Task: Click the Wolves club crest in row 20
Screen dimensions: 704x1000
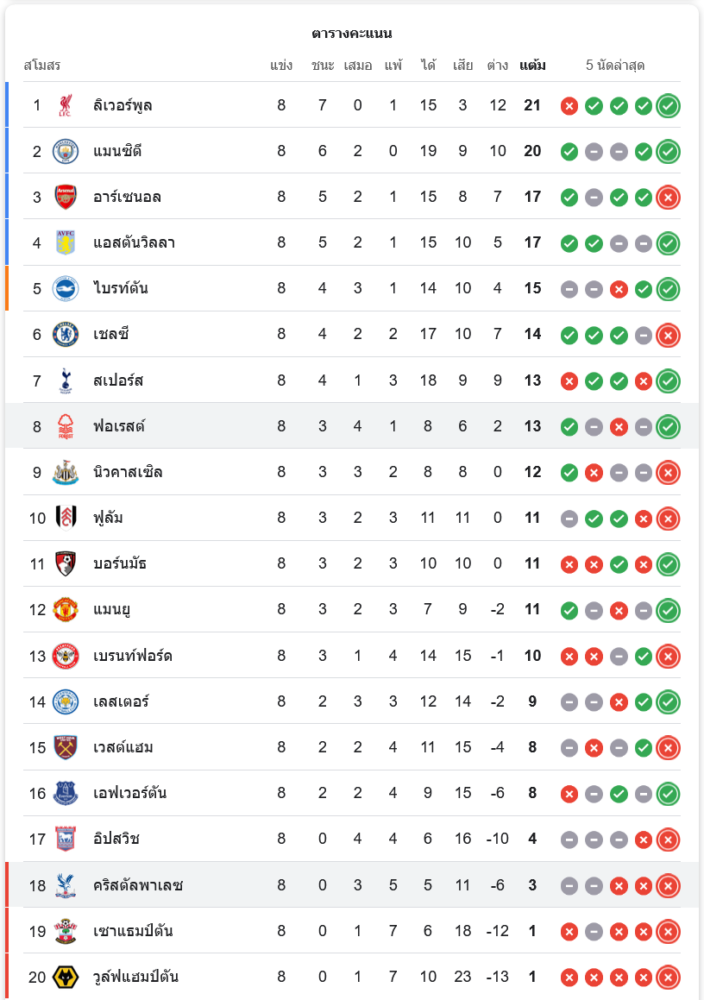Action: (x=65, y=977)
